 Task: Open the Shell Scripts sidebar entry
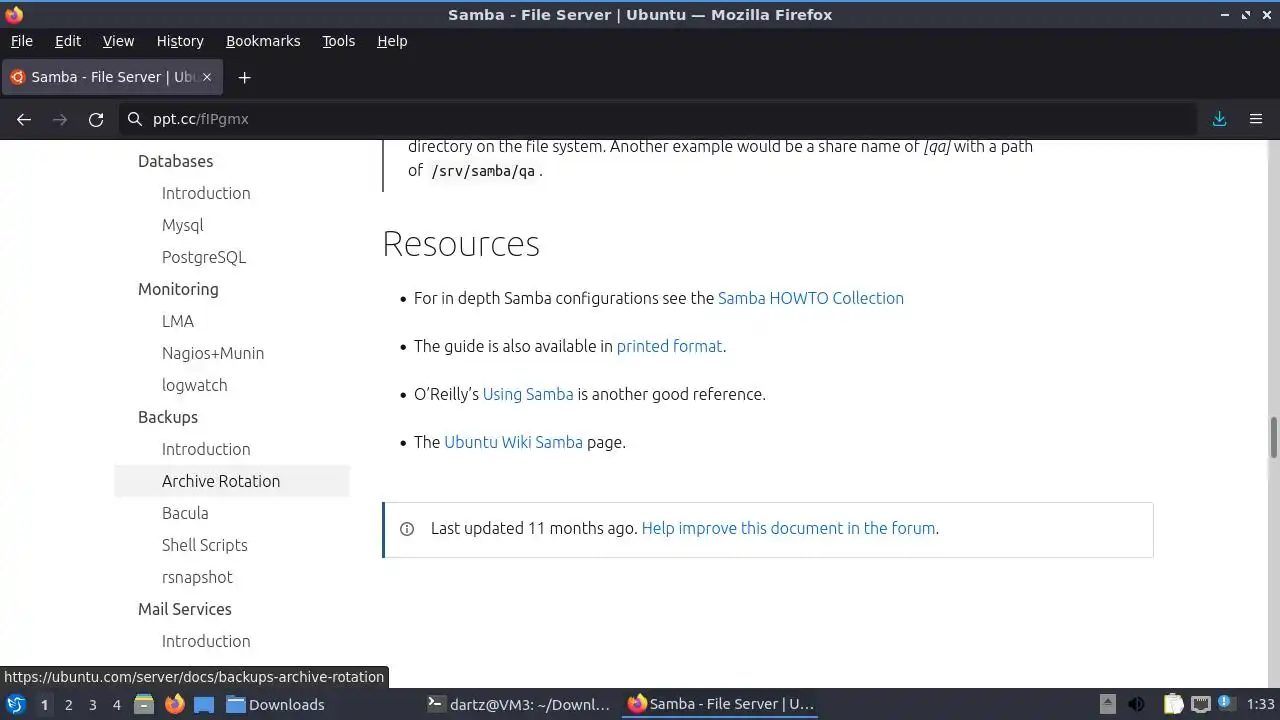tap(204, 545)
